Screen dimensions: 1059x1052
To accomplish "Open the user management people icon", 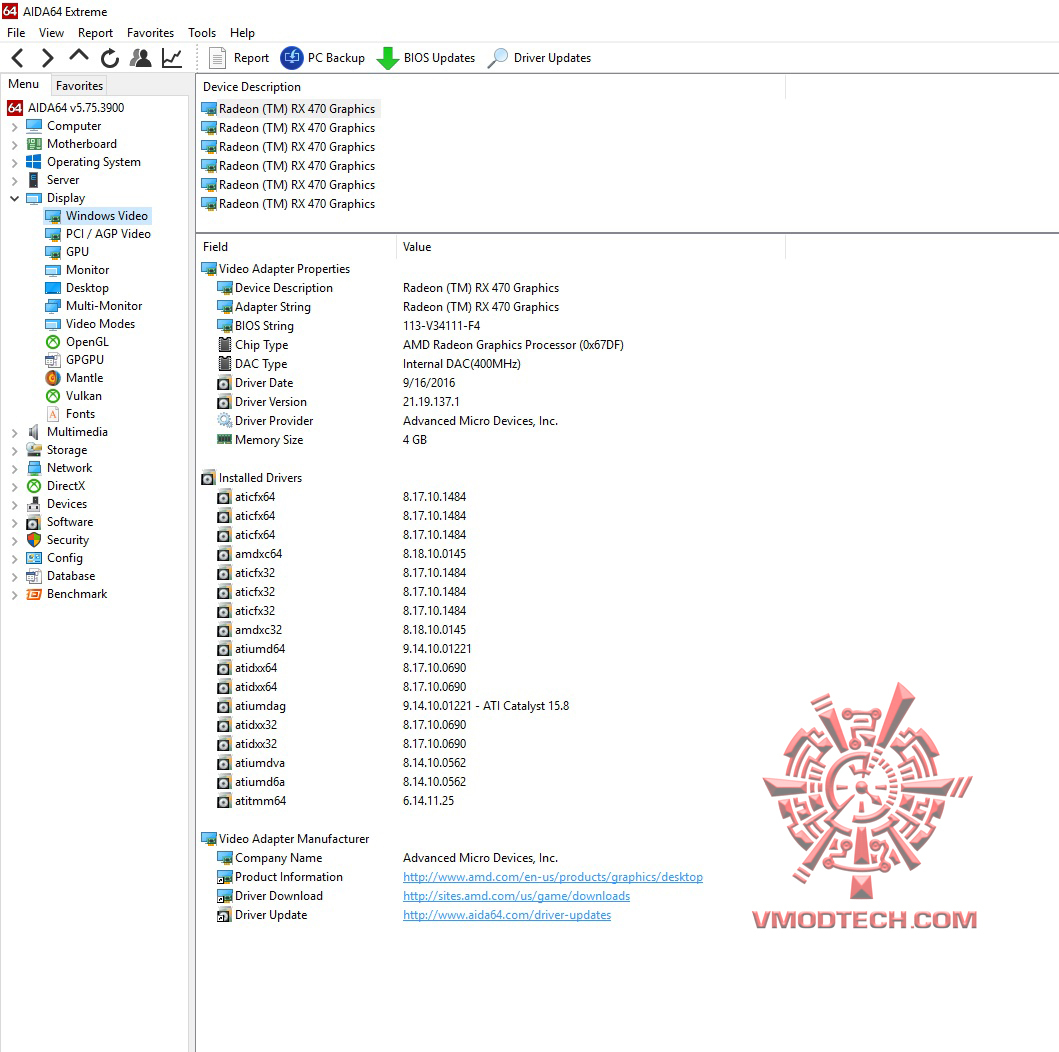I will coord(140,58).
